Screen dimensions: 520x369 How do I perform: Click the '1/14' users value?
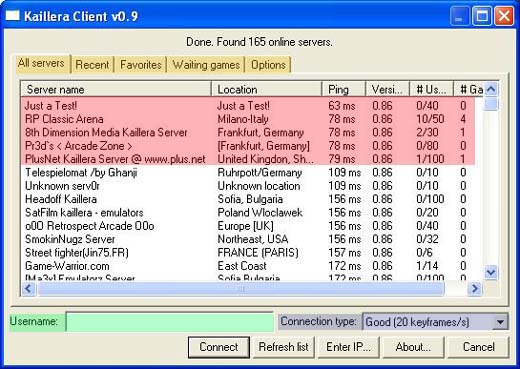click(x=427, y=266)
